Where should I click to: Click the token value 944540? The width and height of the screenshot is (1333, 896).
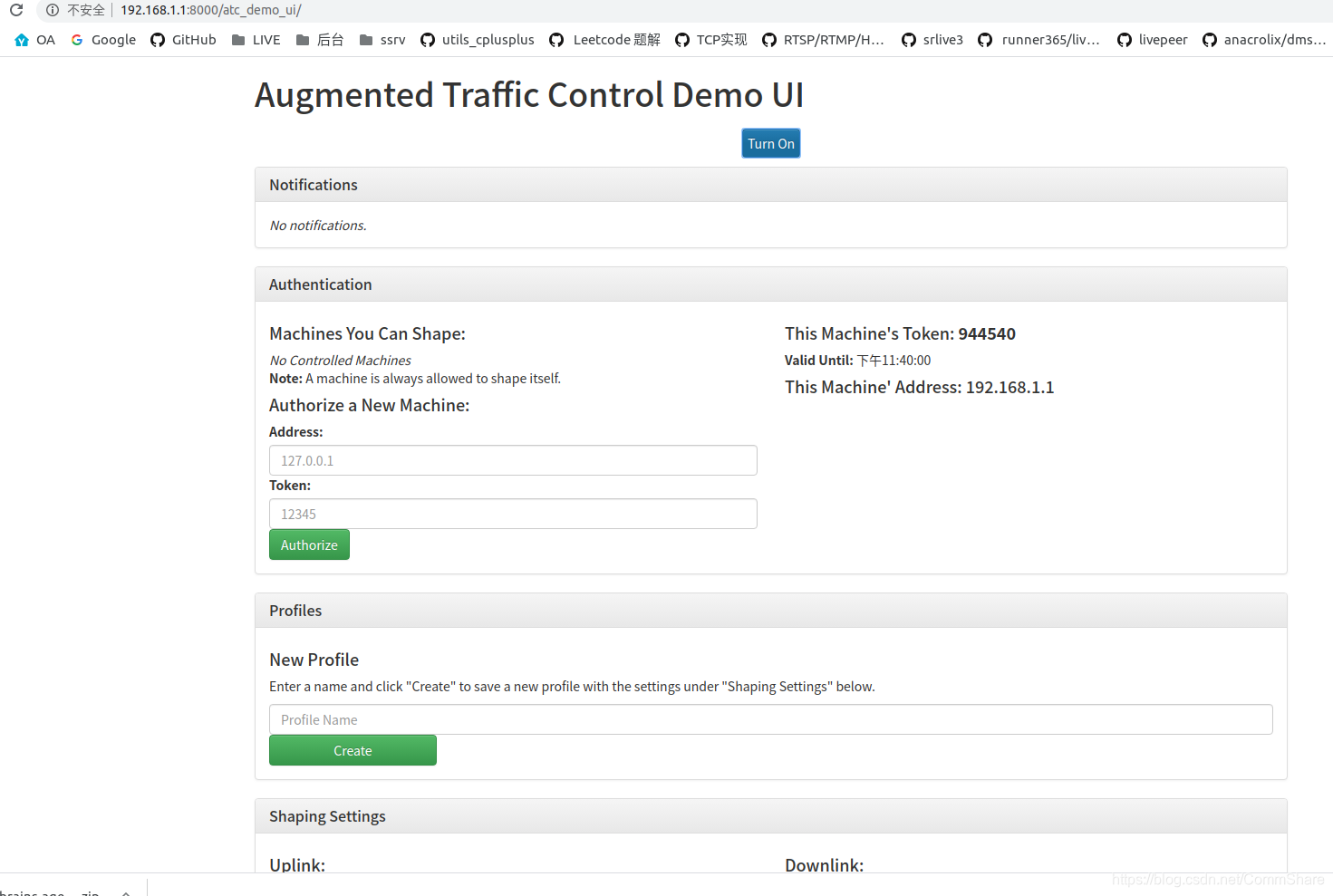[987, 333]
